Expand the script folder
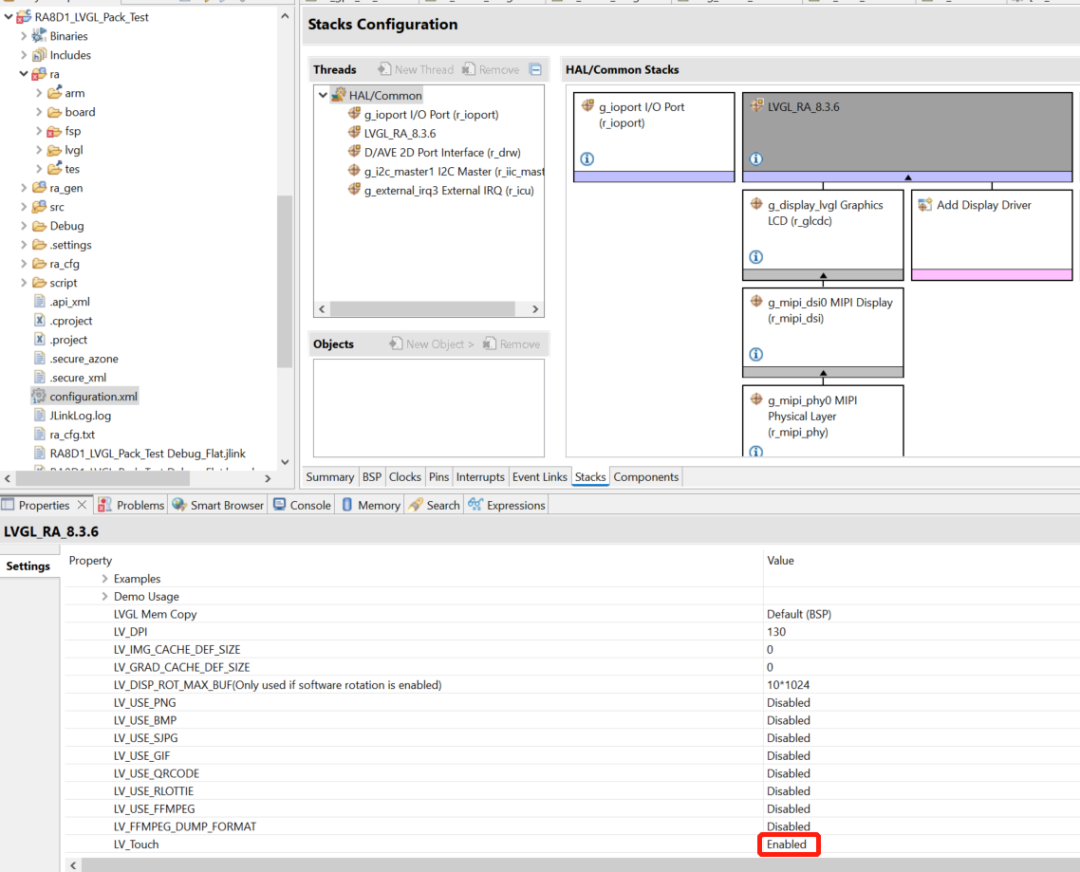1080x872 pixels. tap(23, 282)
